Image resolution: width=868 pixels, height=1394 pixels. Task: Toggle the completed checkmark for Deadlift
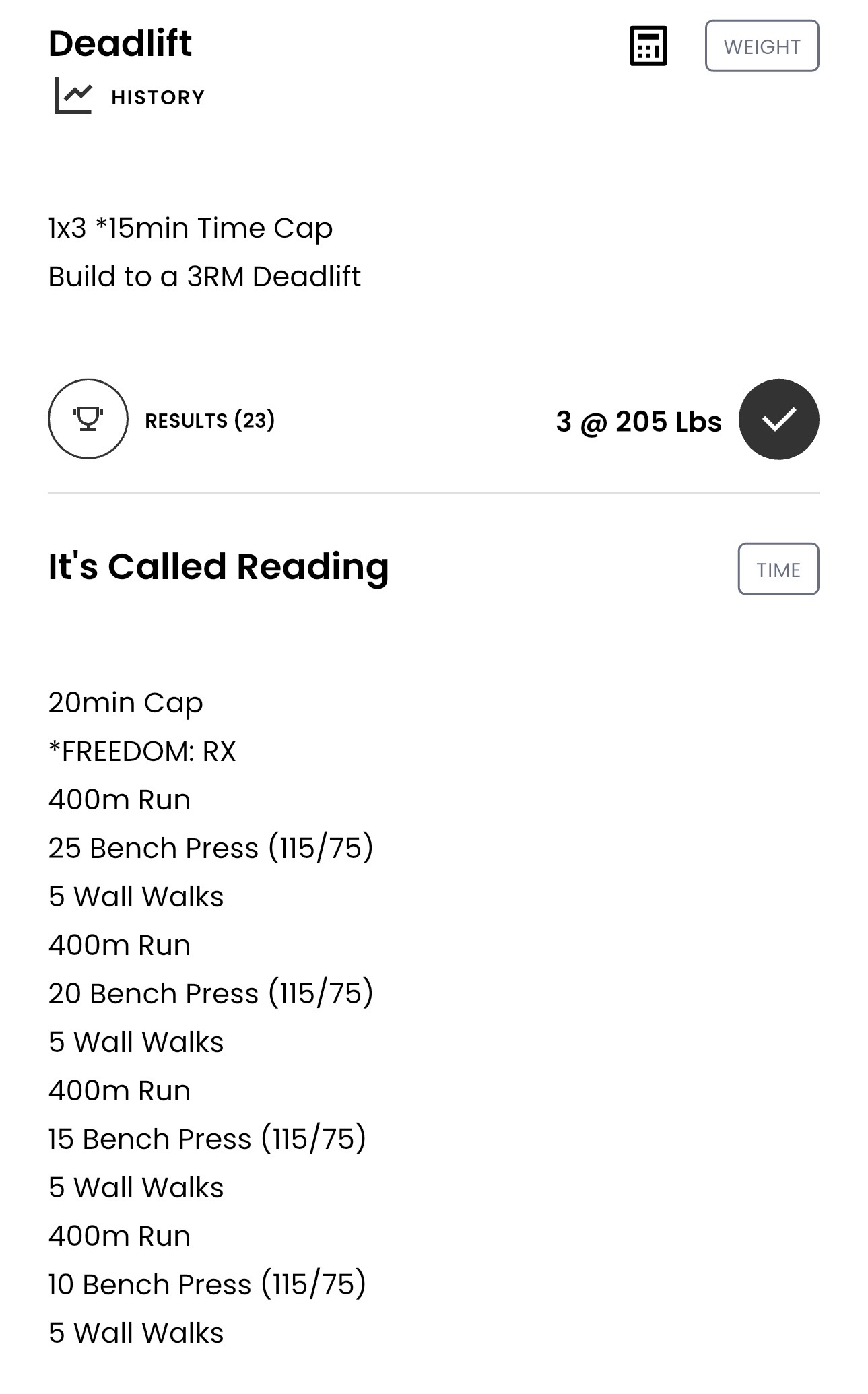click(778, 420)
